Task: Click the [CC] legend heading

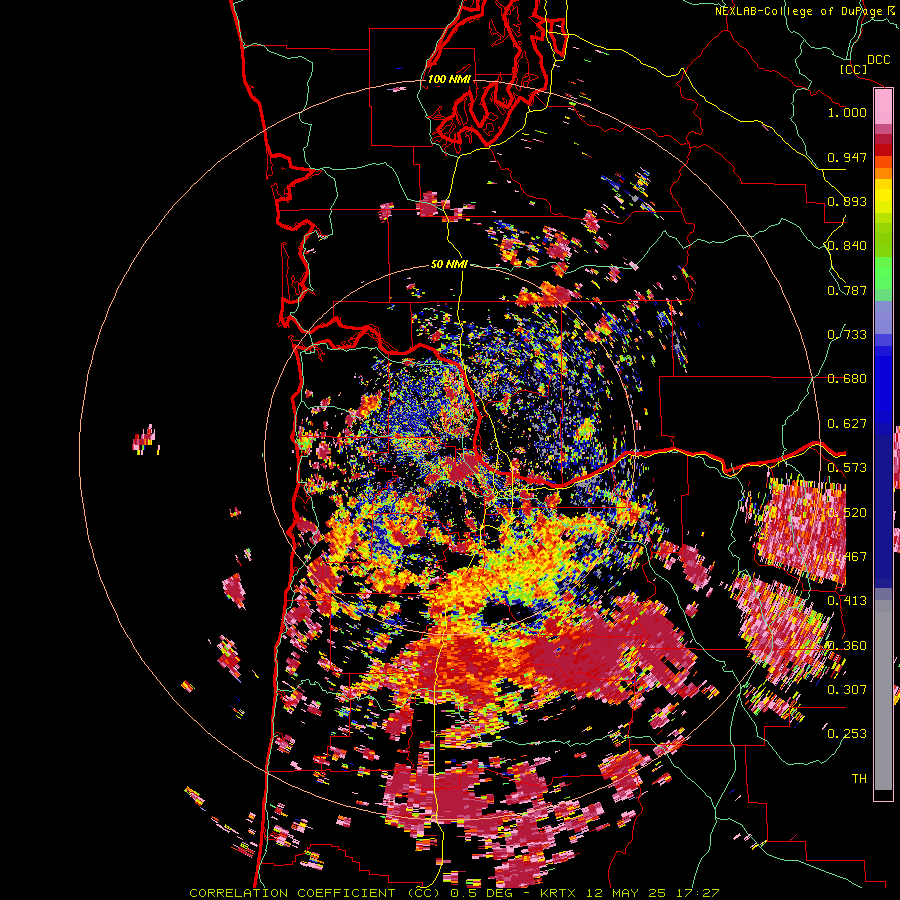Action: click(x=854, y=69)
